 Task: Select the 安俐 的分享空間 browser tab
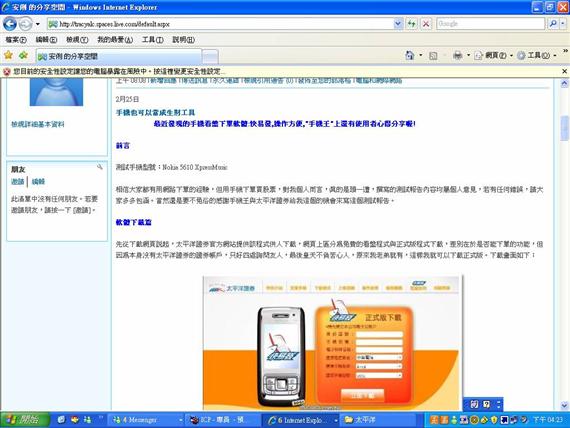coord(119,56)
